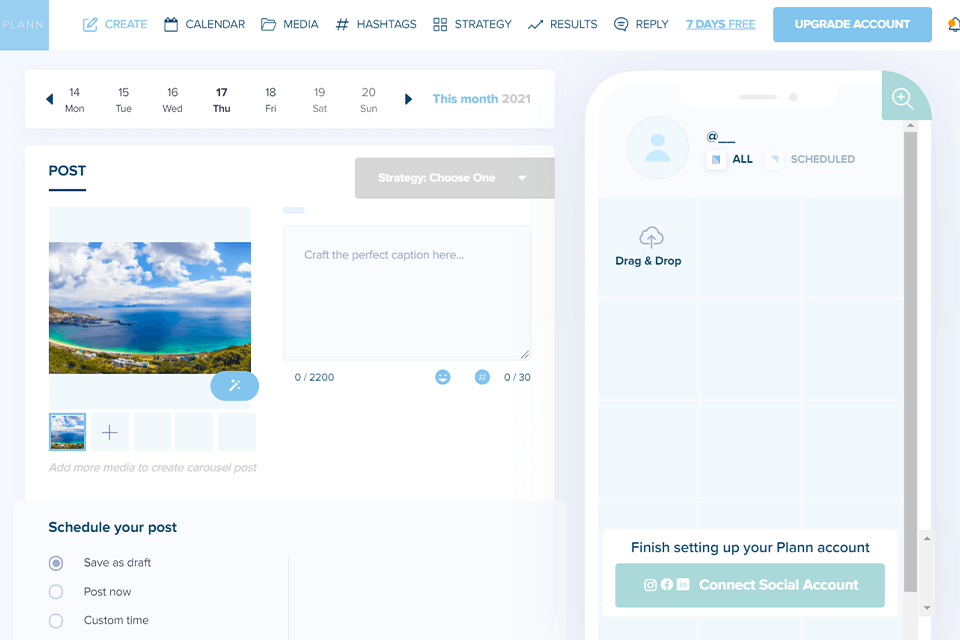
Task: Click the Plann logo
Action: (24, 24)
